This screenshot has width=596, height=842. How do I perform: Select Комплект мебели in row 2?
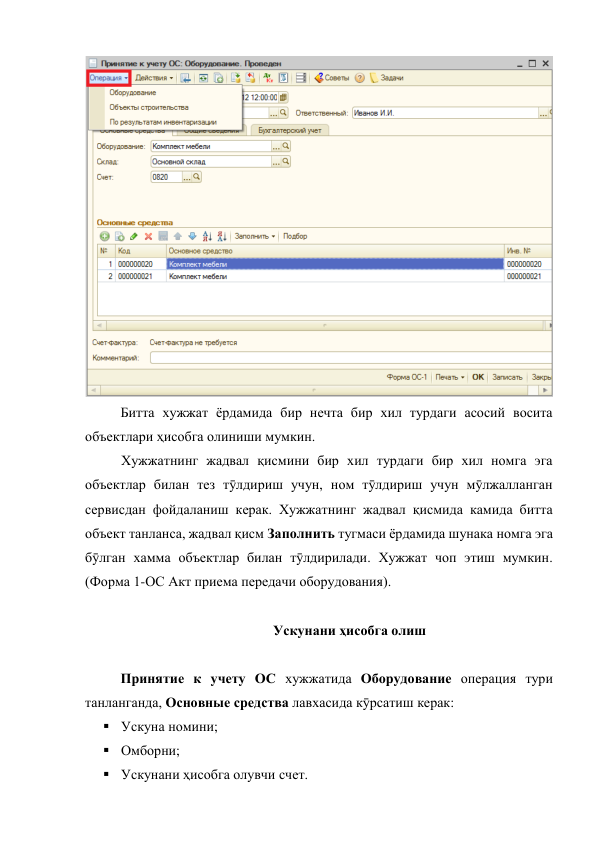click(335, 277)
